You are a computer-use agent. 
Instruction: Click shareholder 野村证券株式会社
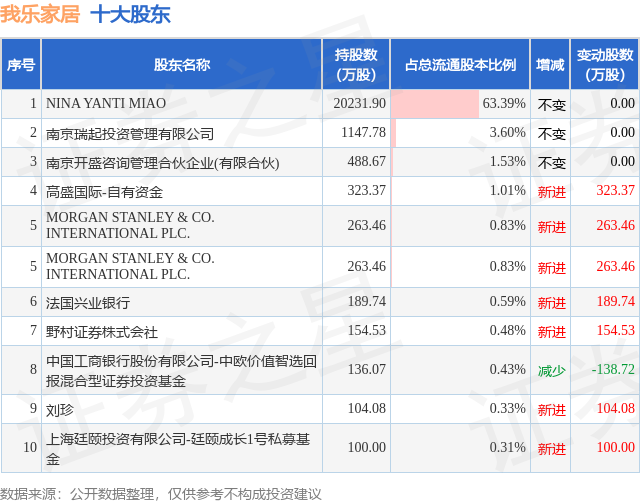point(102,332)
